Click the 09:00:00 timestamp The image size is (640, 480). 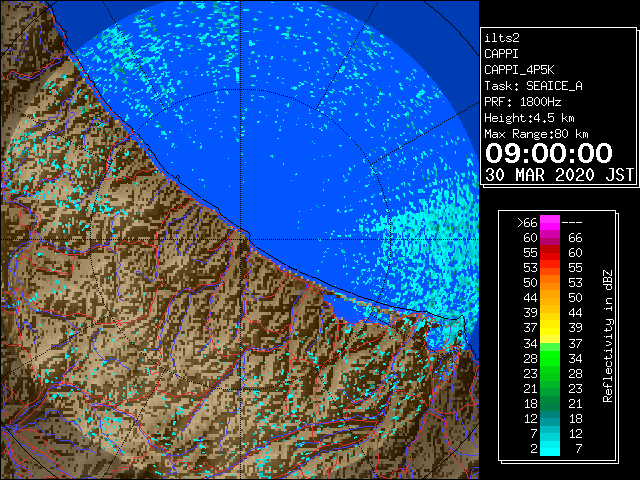549,153
